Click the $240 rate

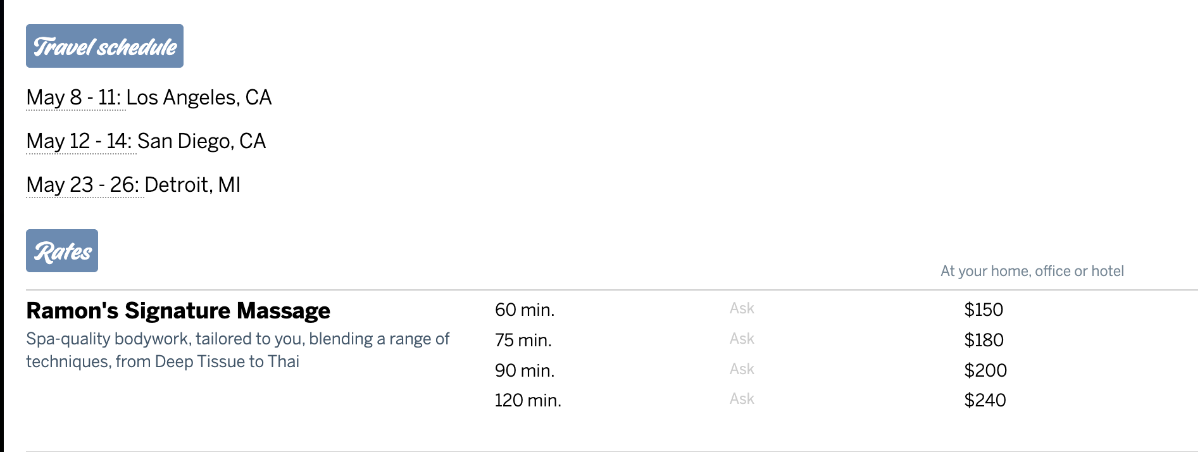coord(985,401)
